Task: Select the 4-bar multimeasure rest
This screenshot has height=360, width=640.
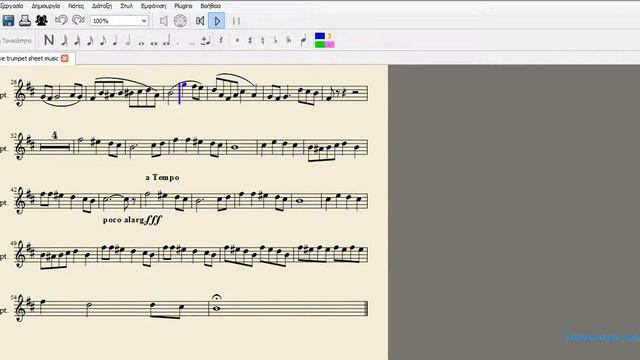Action: 55,147
